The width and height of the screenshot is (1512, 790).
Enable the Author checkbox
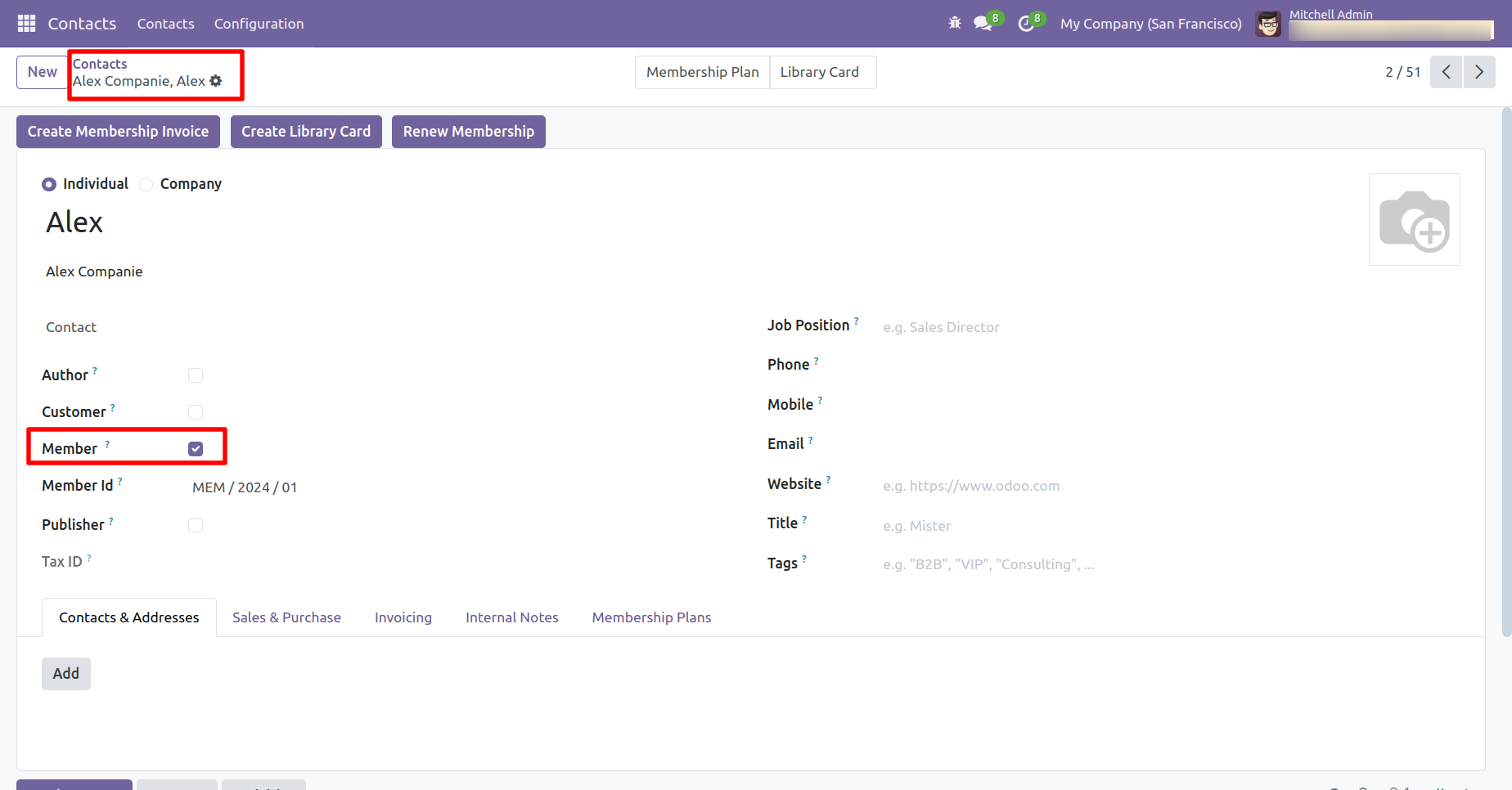(x=196, y=375)
